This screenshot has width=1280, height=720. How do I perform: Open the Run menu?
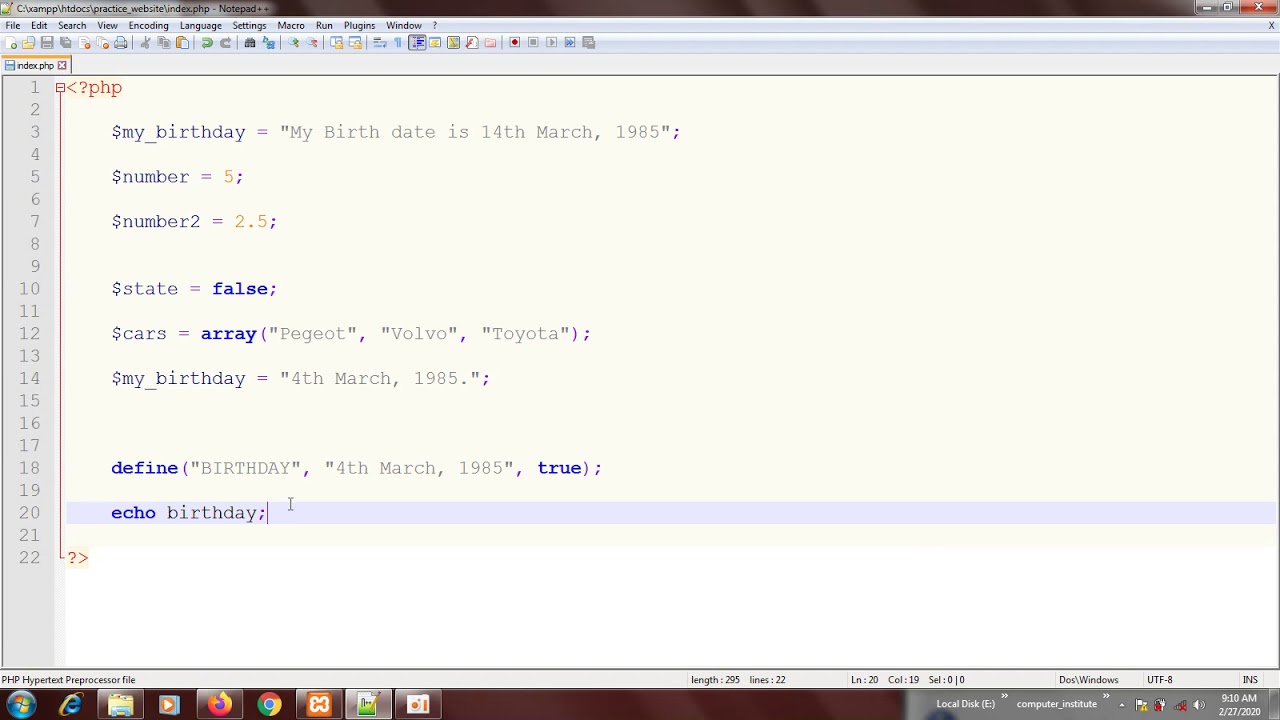pos(324,25)
